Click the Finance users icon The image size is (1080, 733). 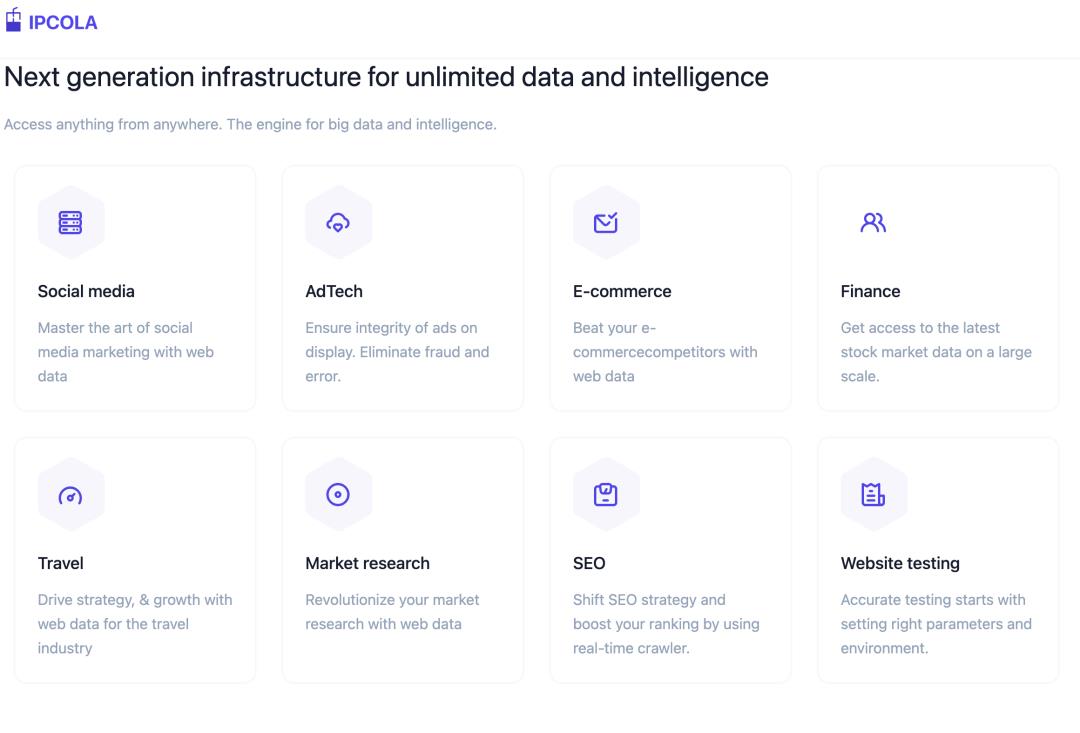point(873,223)
